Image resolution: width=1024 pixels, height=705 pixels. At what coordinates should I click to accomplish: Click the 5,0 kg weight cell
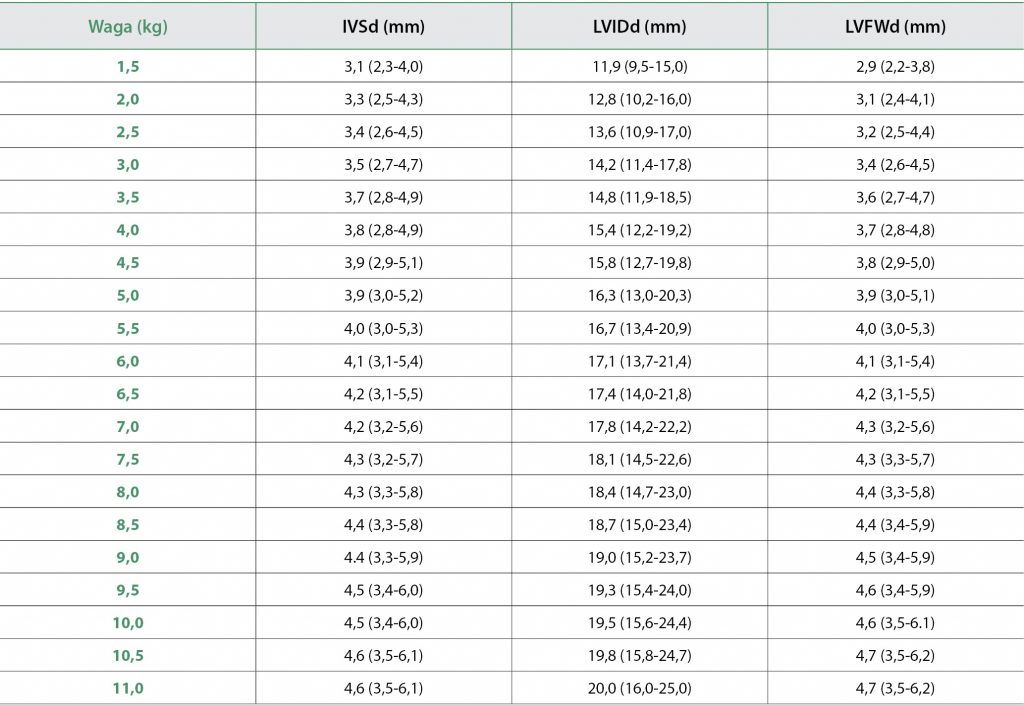127,296
